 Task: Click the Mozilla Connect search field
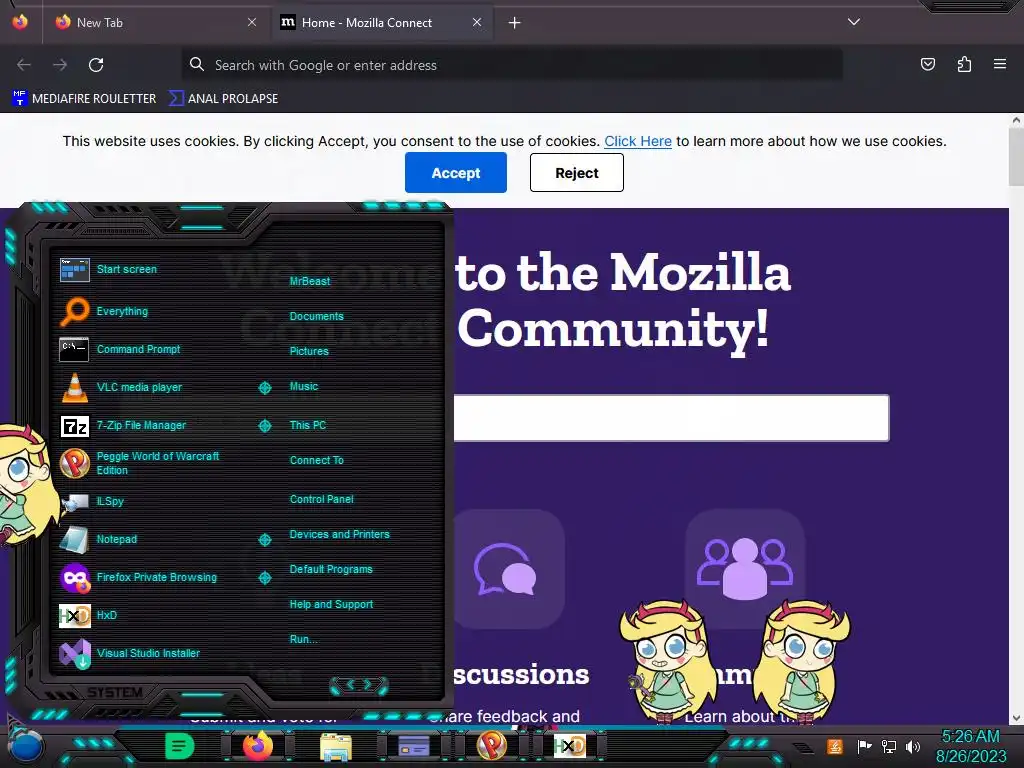coord(671,418)
